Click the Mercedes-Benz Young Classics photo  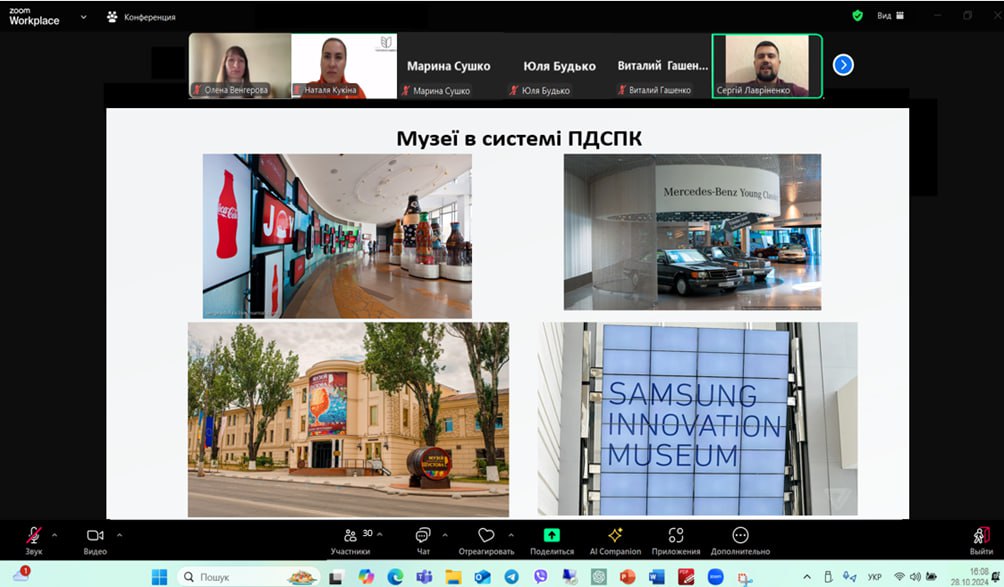point(692,232)
